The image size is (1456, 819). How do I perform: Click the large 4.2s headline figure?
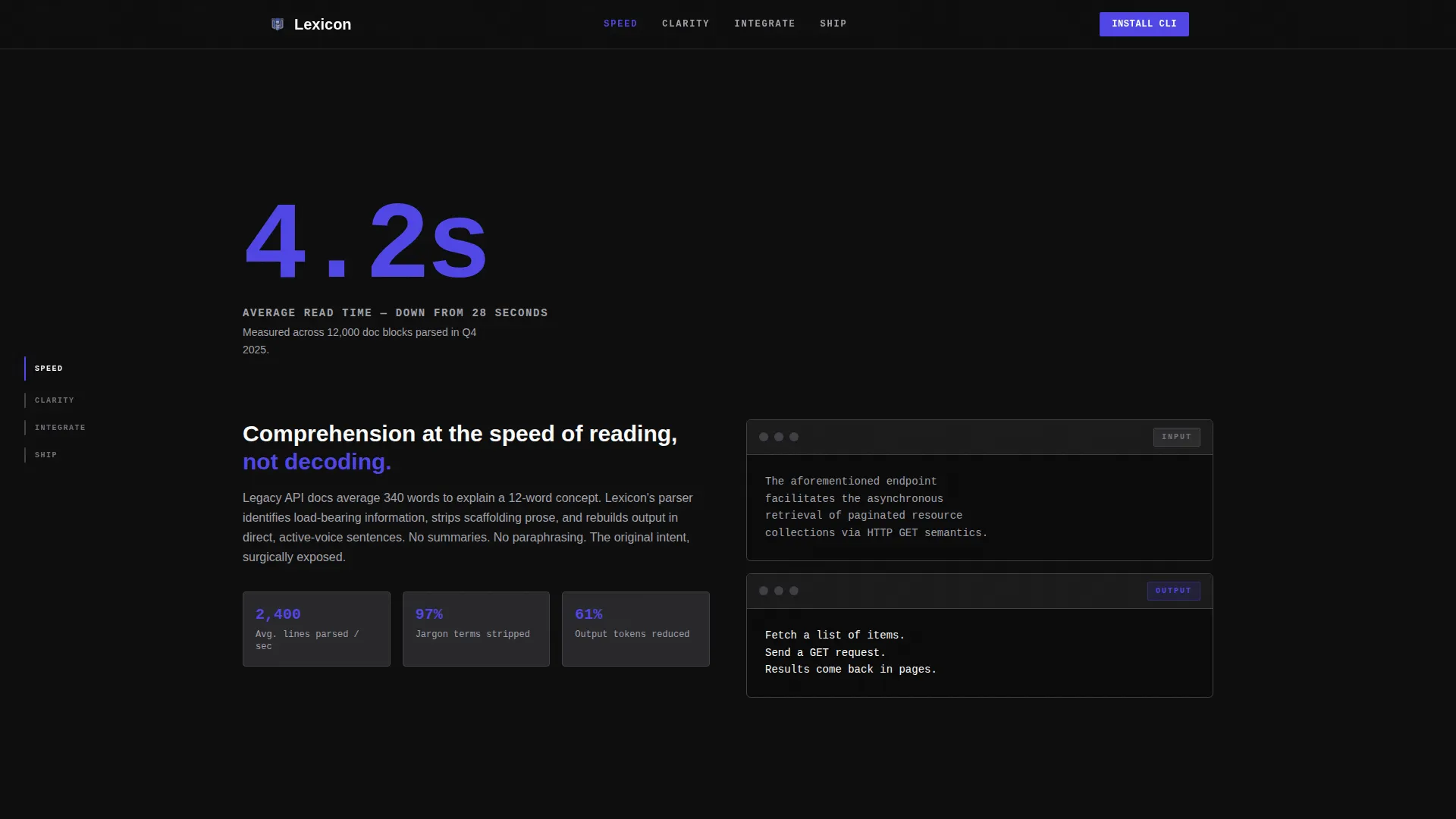365,242
